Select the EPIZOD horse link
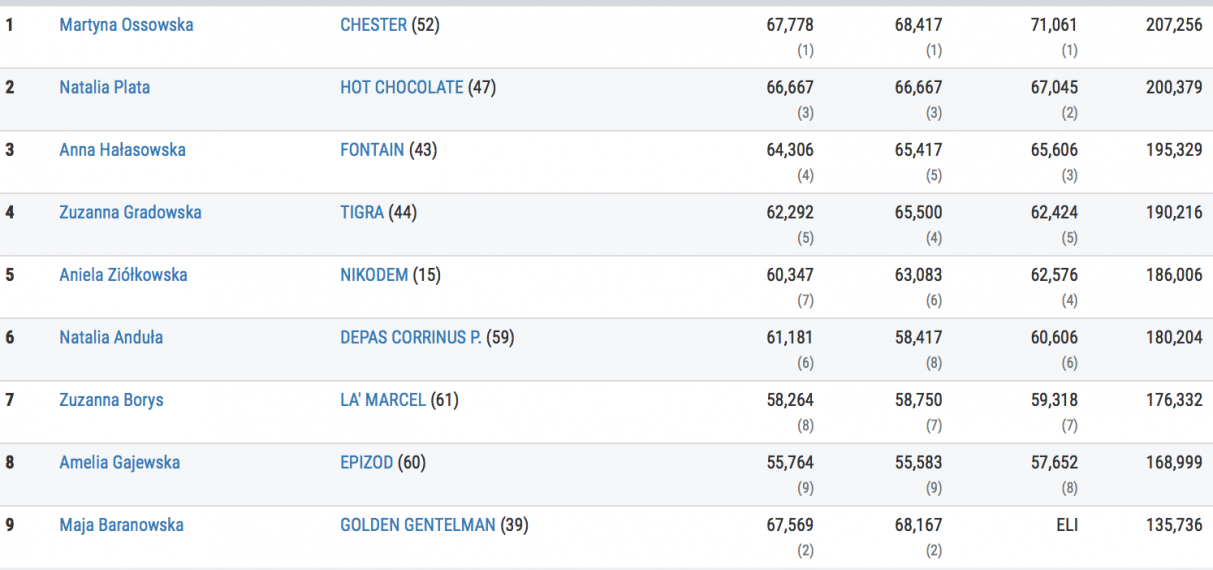The image size is (1213, 570). (x=366, y=462)
